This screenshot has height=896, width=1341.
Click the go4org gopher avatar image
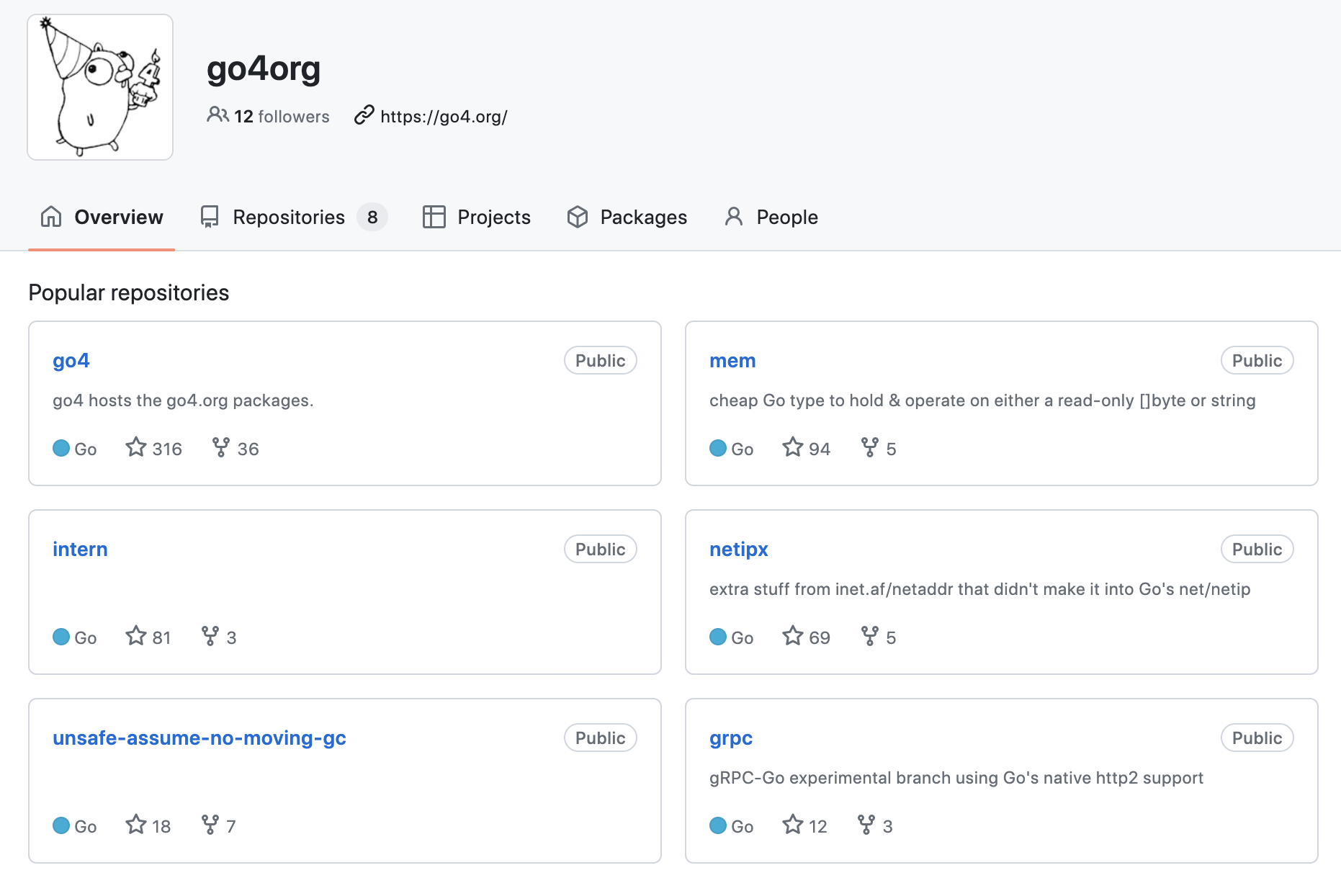[100, 87]
